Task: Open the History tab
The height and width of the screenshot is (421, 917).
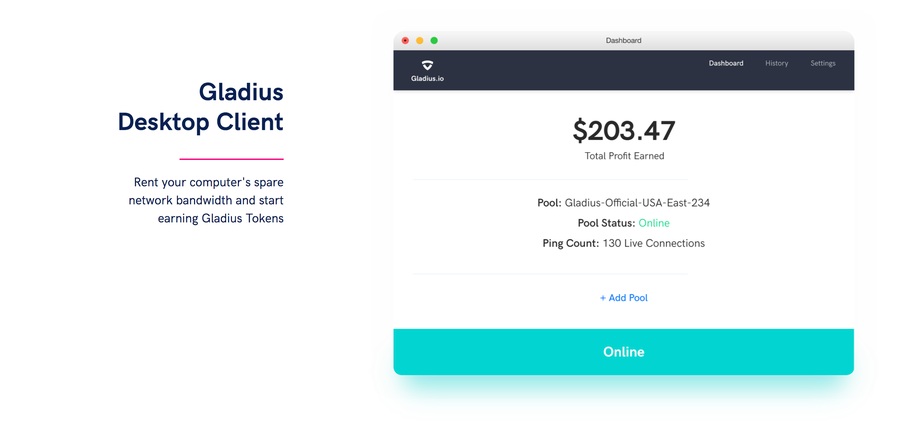Action: pyautogui.click(x=777, y=63)
